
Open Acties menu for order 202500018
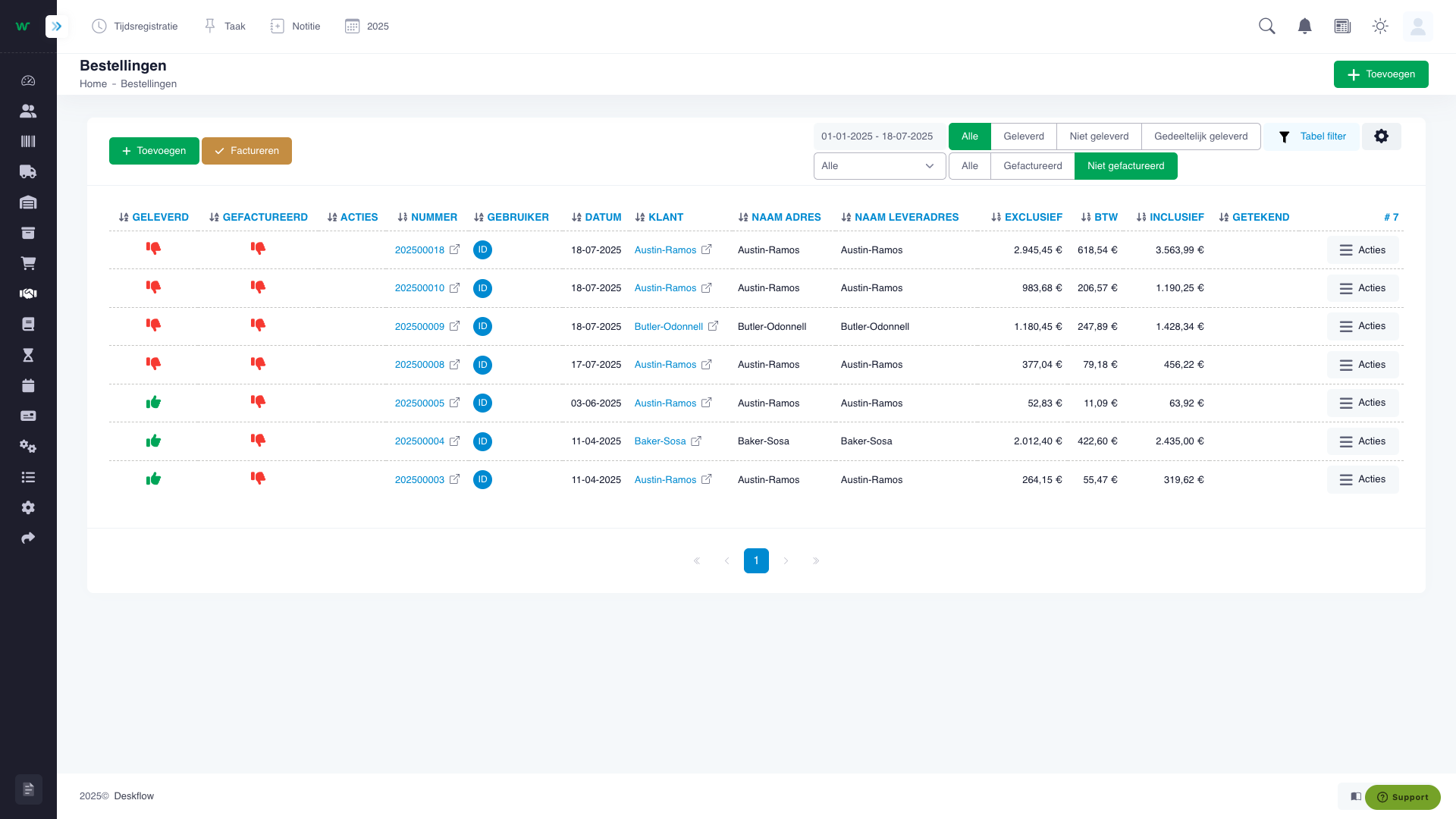point(1362,250)
